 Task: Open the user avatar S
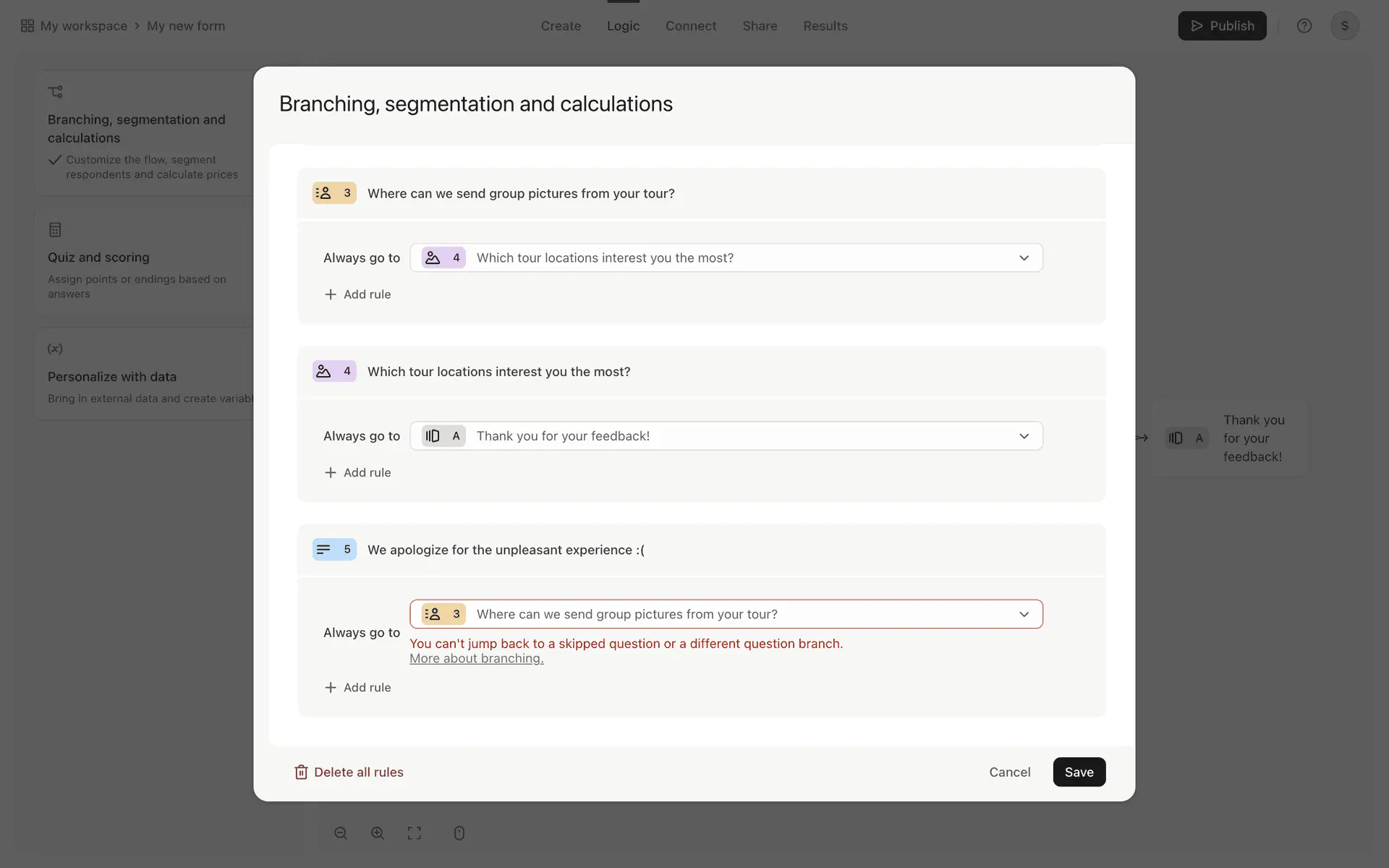tap(1344, 26)
